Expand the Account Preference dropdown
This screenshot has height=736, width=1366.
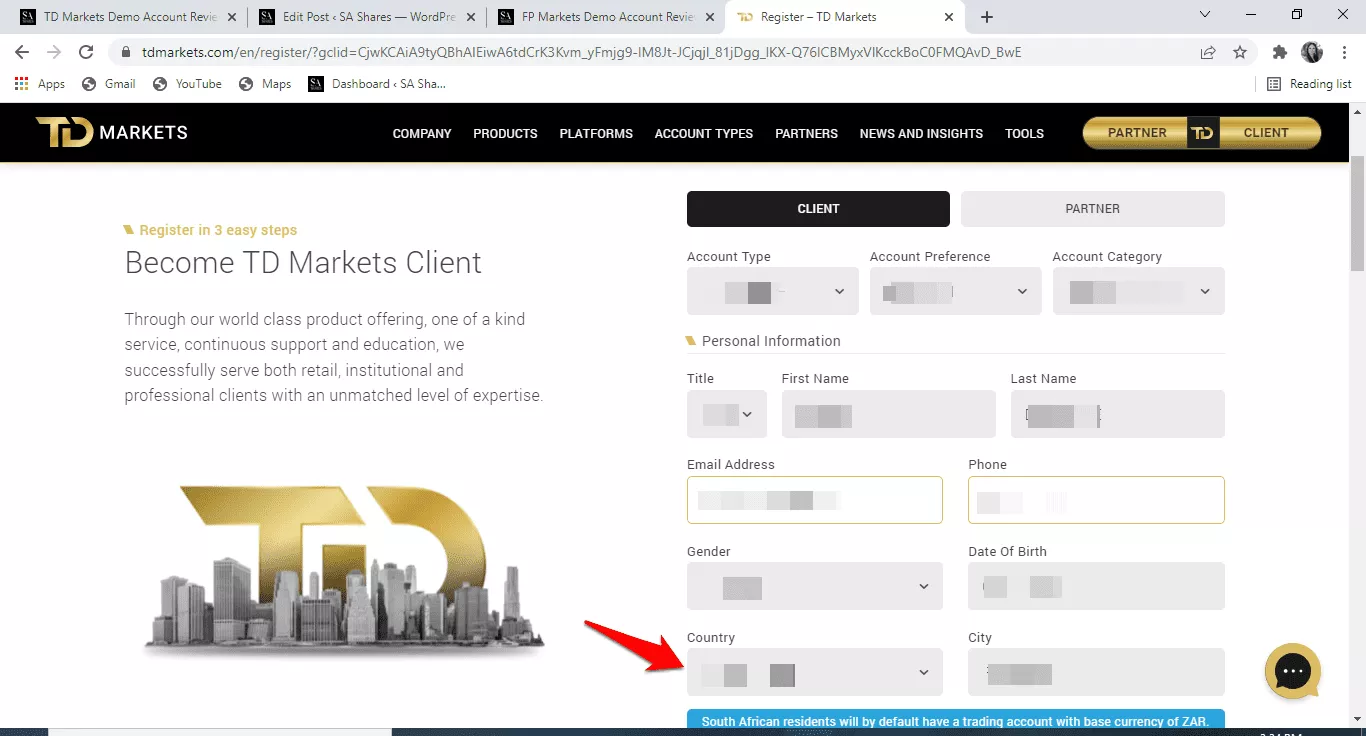tap(955, 291)
